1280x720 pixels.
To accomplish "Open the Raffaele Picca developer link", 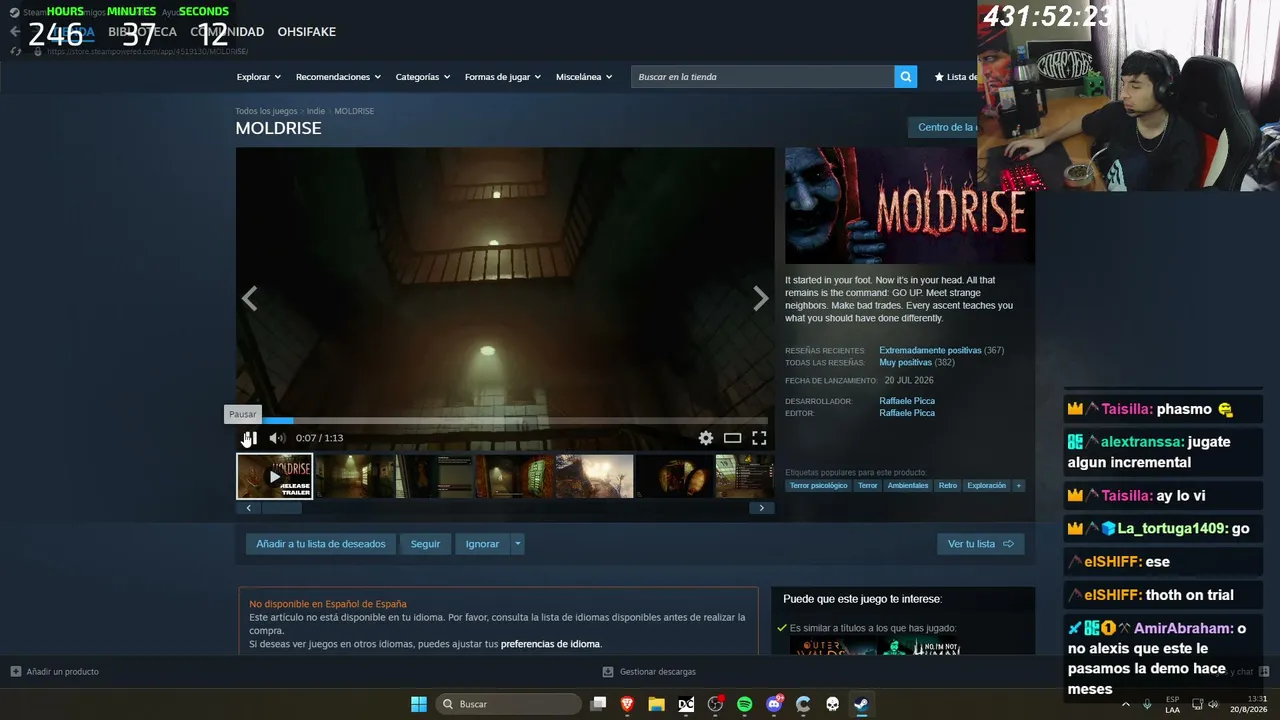I will (907, 401).
